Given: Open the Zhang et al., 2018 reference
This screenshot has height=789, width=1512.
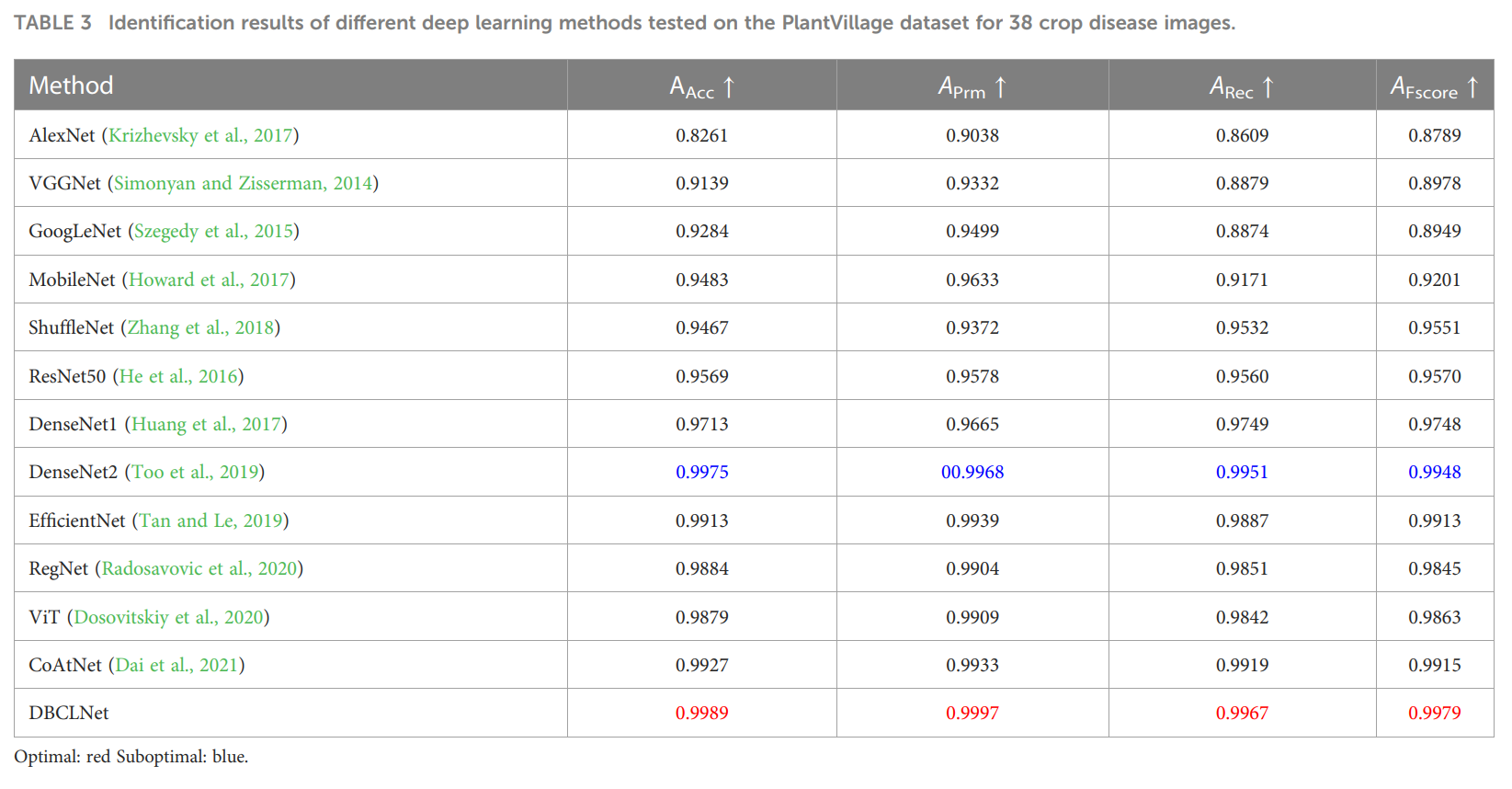Looking at the screenshot, I should point(200,327).
